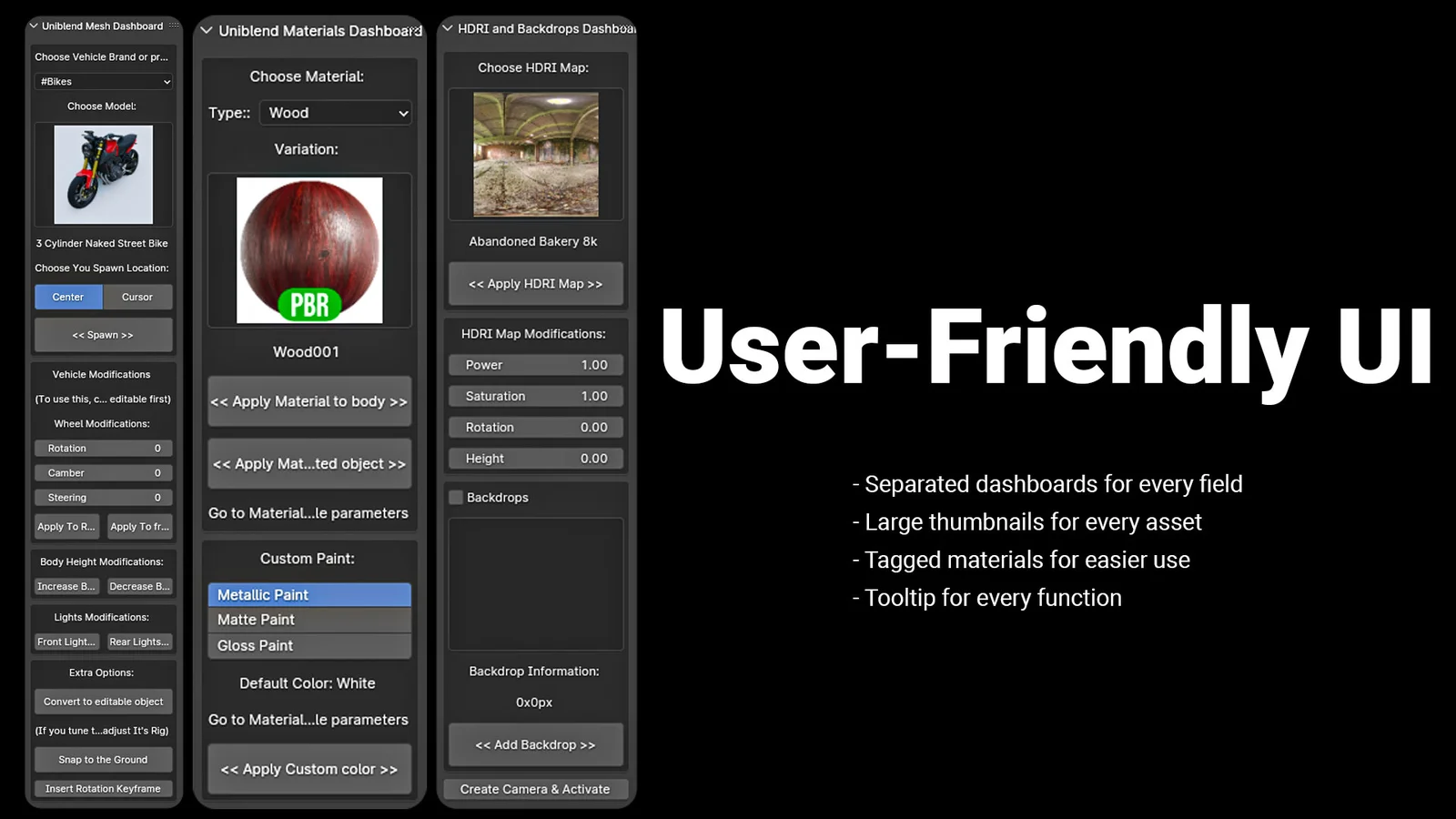Click the Abandoned Bakery 8k HDRI thumbnail
The width and height of the screenshot is (1456, 819).
(535, 154)
